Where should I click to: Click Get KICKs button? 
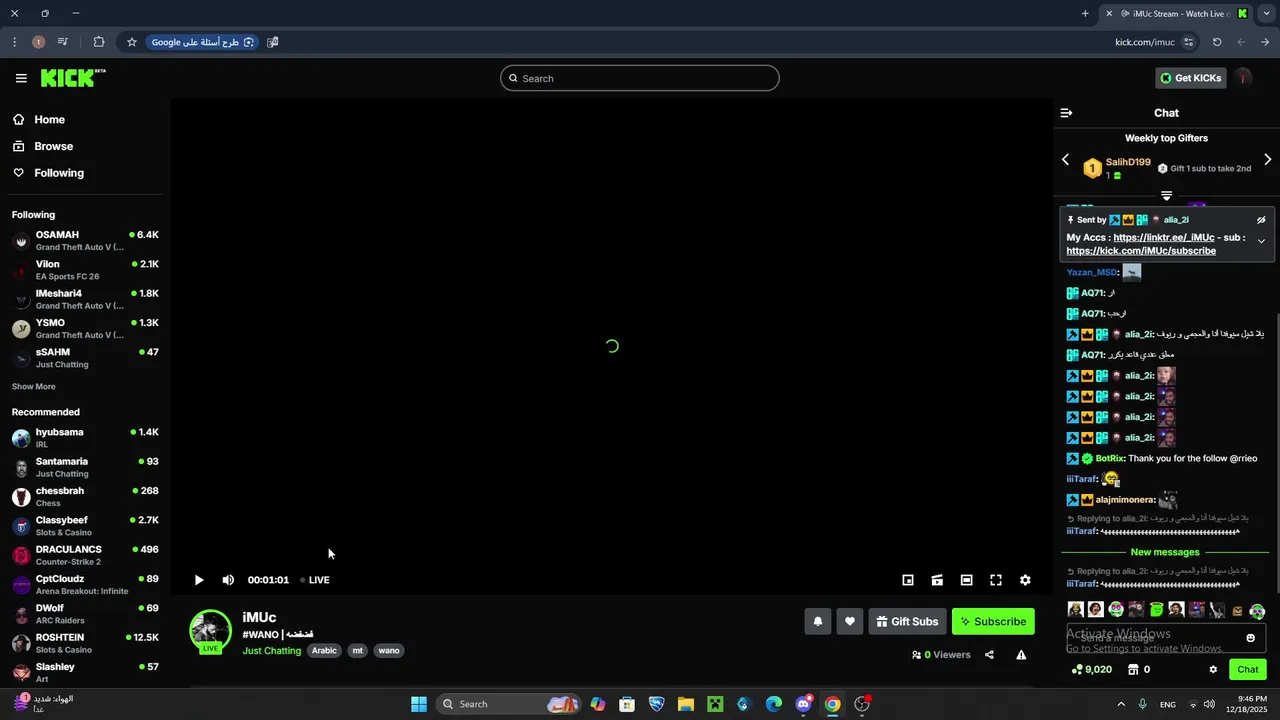1191,78
